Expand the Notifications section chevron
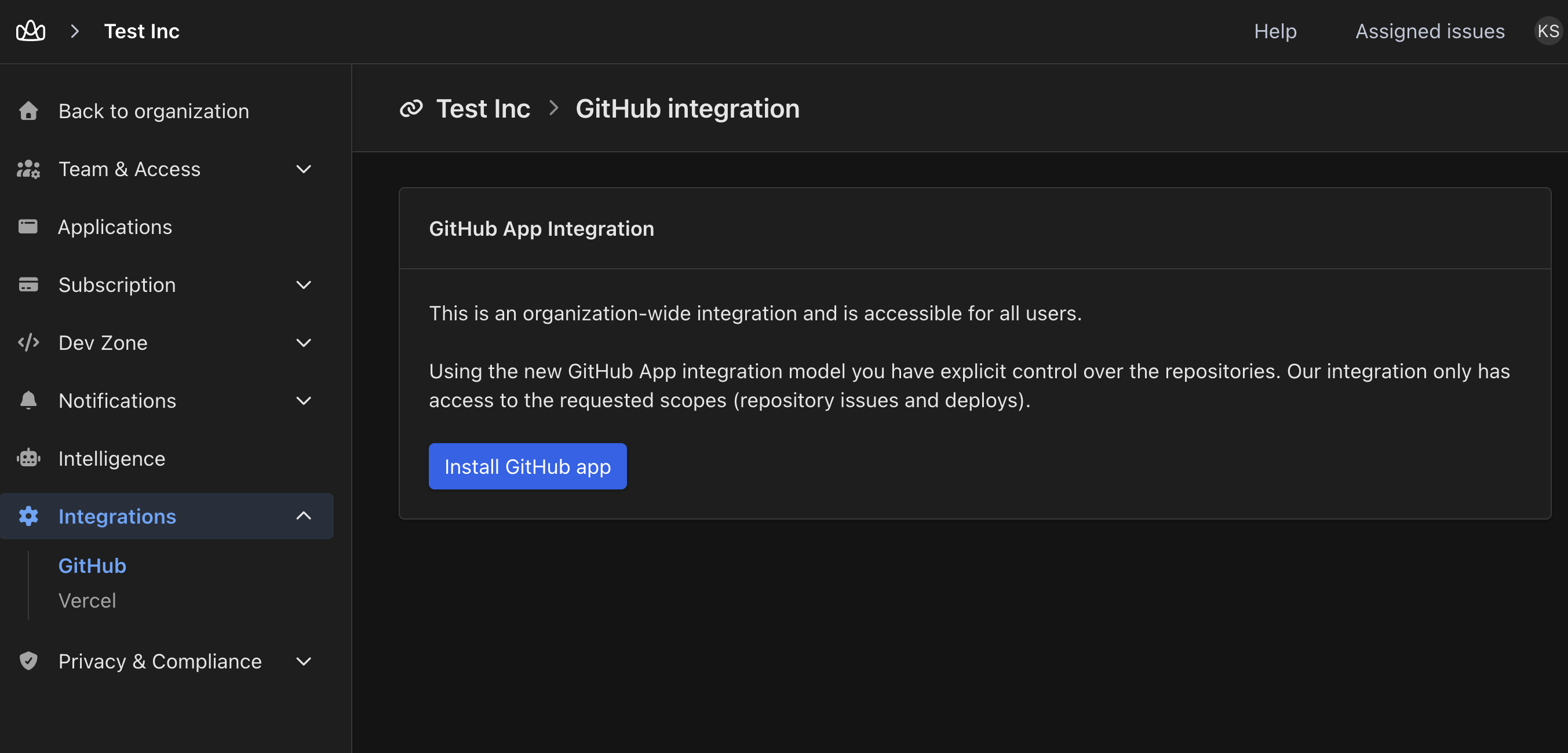Image resolution: width=1568 pixels, height=753 pixels. (304, 400)
